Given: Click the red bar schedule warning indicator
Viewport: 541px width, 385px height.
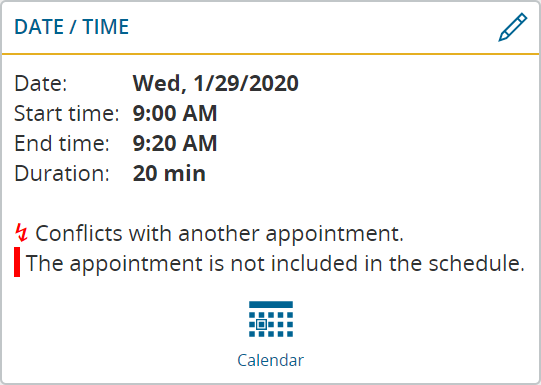Looking at the screenshot, I should coord(17,262).
